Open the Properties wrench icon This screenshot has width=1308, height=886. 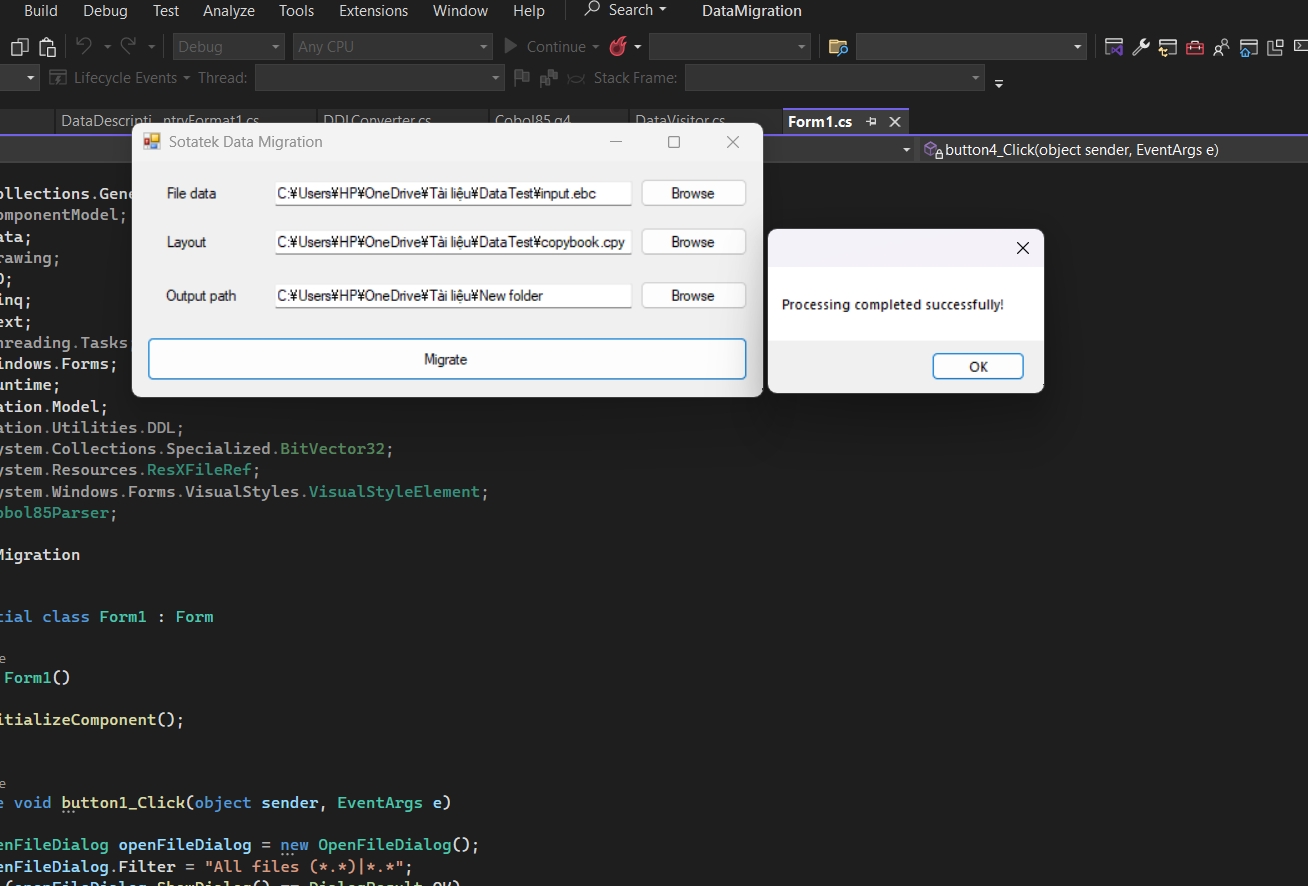[x=1141, y=47]
